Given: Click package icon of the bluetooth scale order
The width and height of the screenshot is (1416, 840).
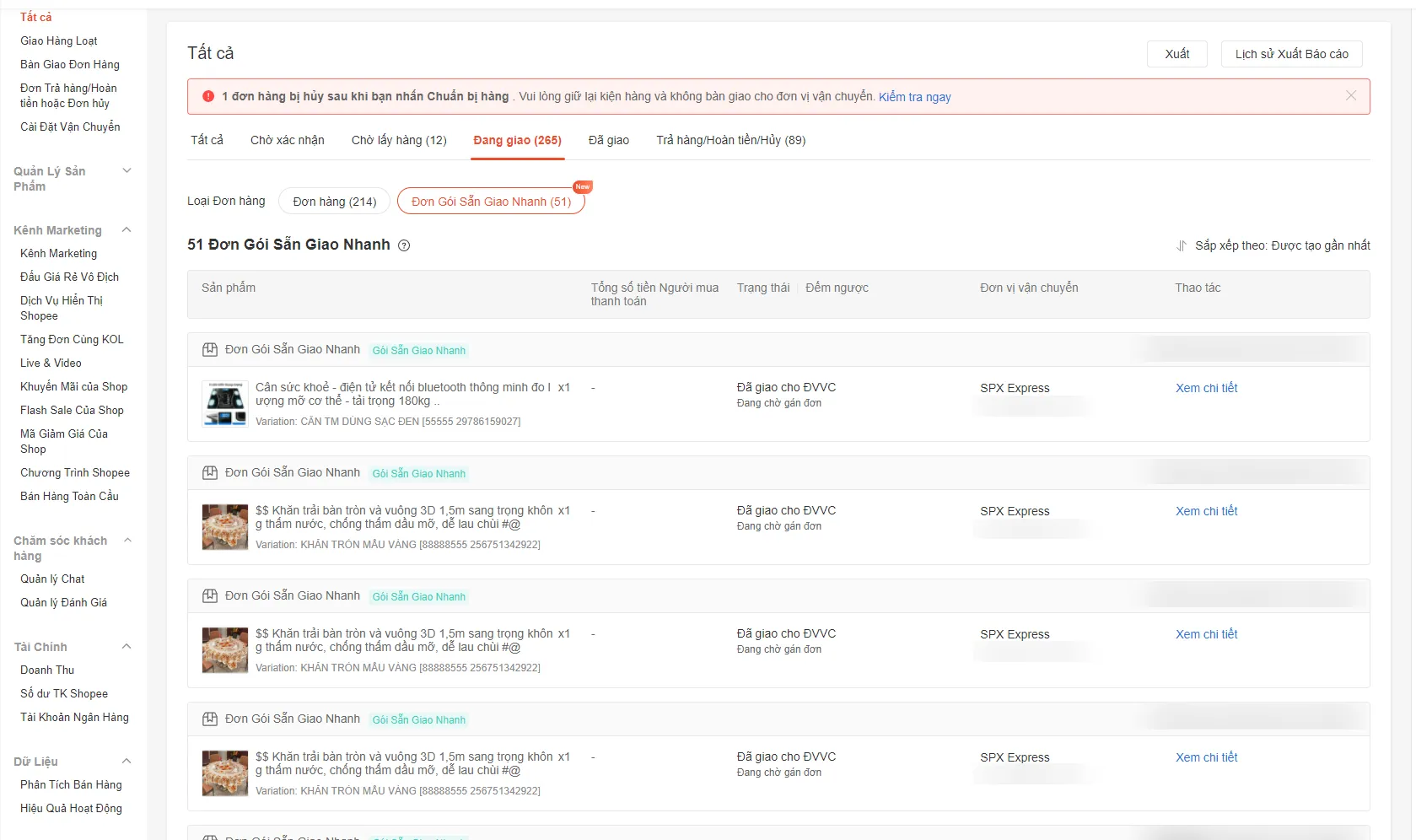Looking at the screenshot, I should click(210, 349).
